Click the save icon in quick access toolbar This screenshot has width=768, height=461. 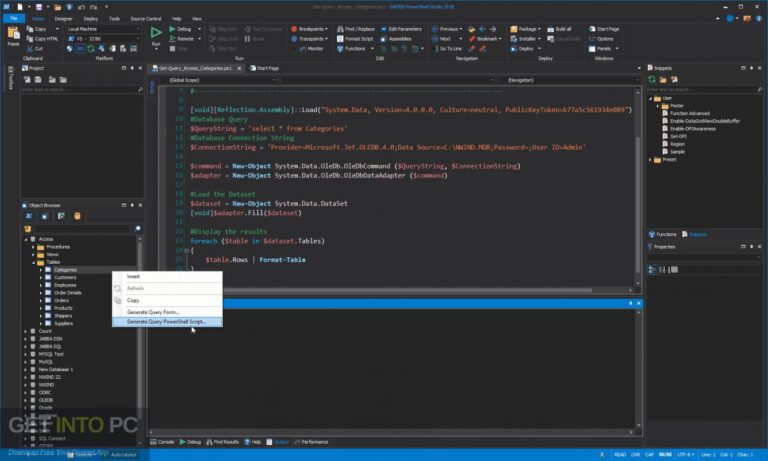coord(39,7)
